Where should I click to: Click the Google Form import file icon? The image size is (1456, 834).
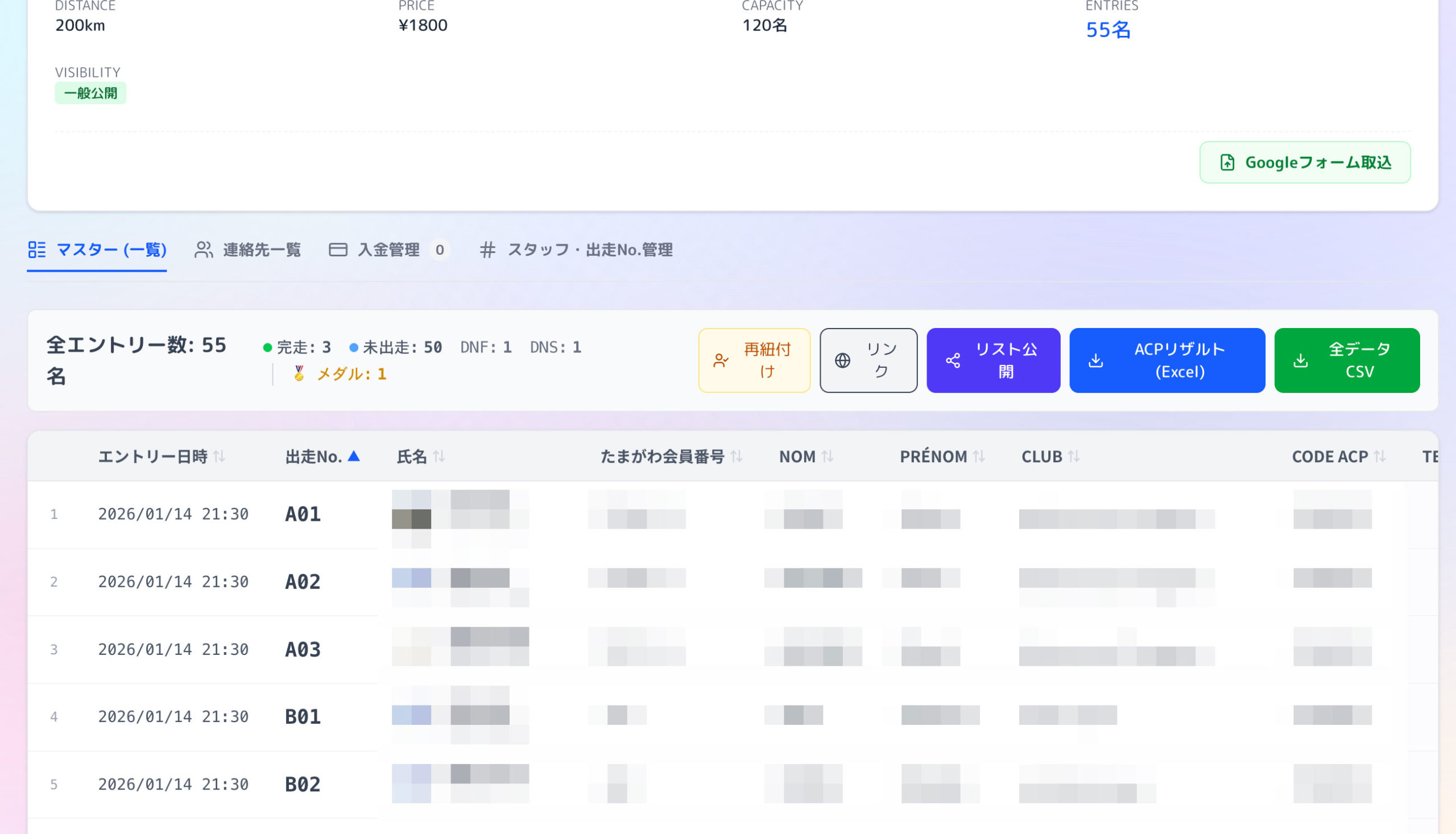click(1227, 163)
